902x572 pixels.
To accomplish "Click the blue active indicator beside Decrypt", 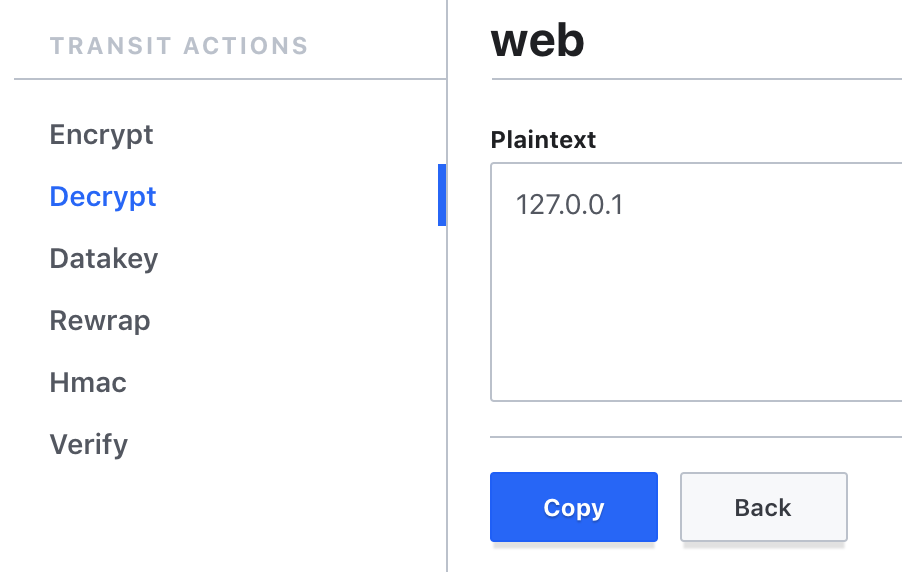I will click(x=442, y=195).
